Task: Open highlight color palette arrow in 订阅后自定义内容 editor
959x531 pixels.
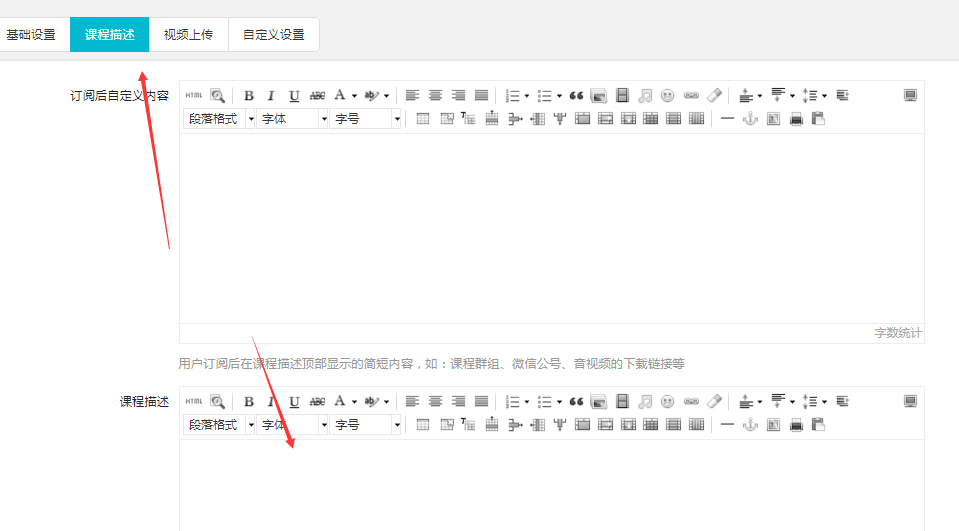Action: (387, 96)
